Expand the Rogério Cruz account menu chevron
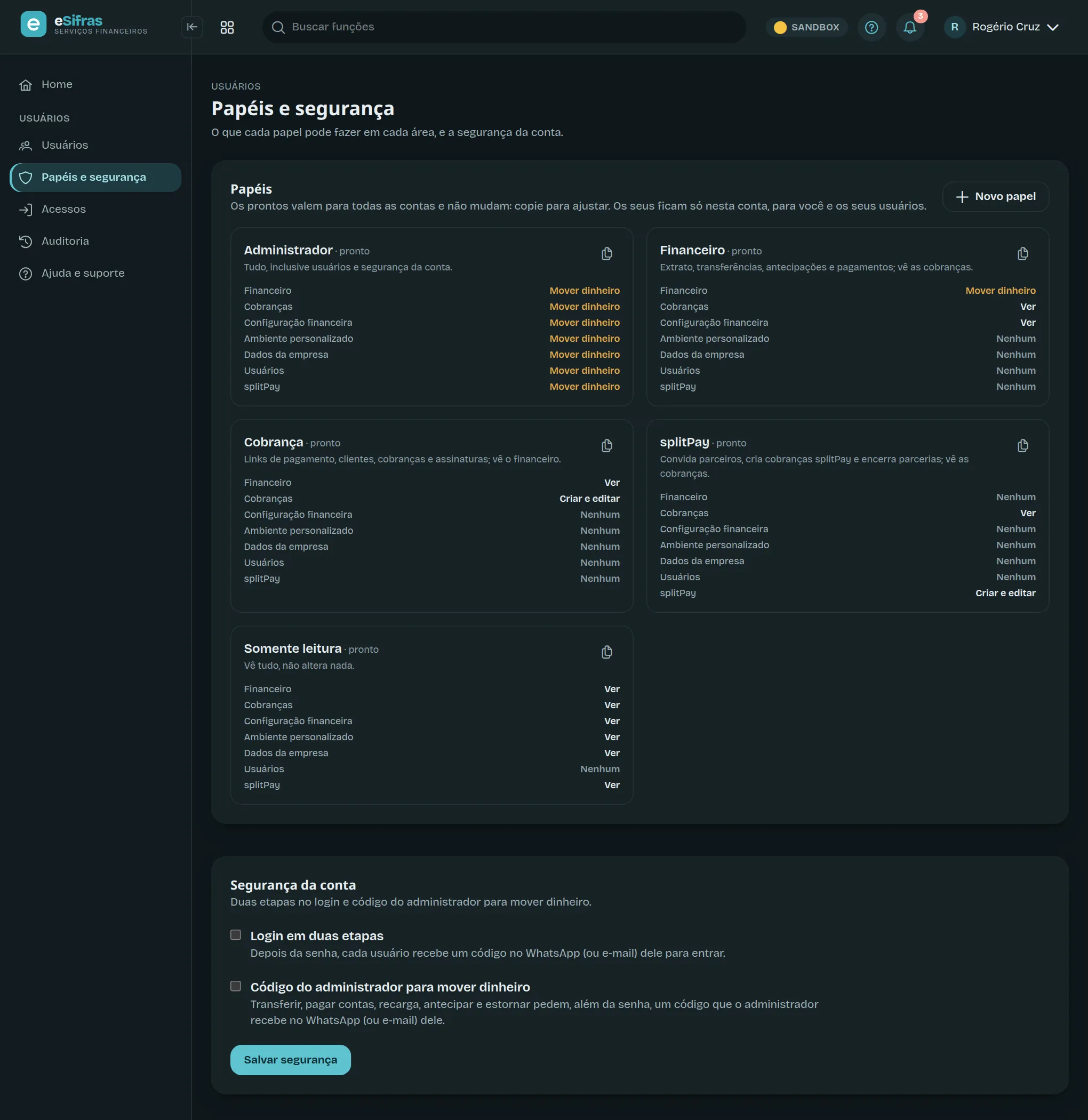 click(1053, 27)
